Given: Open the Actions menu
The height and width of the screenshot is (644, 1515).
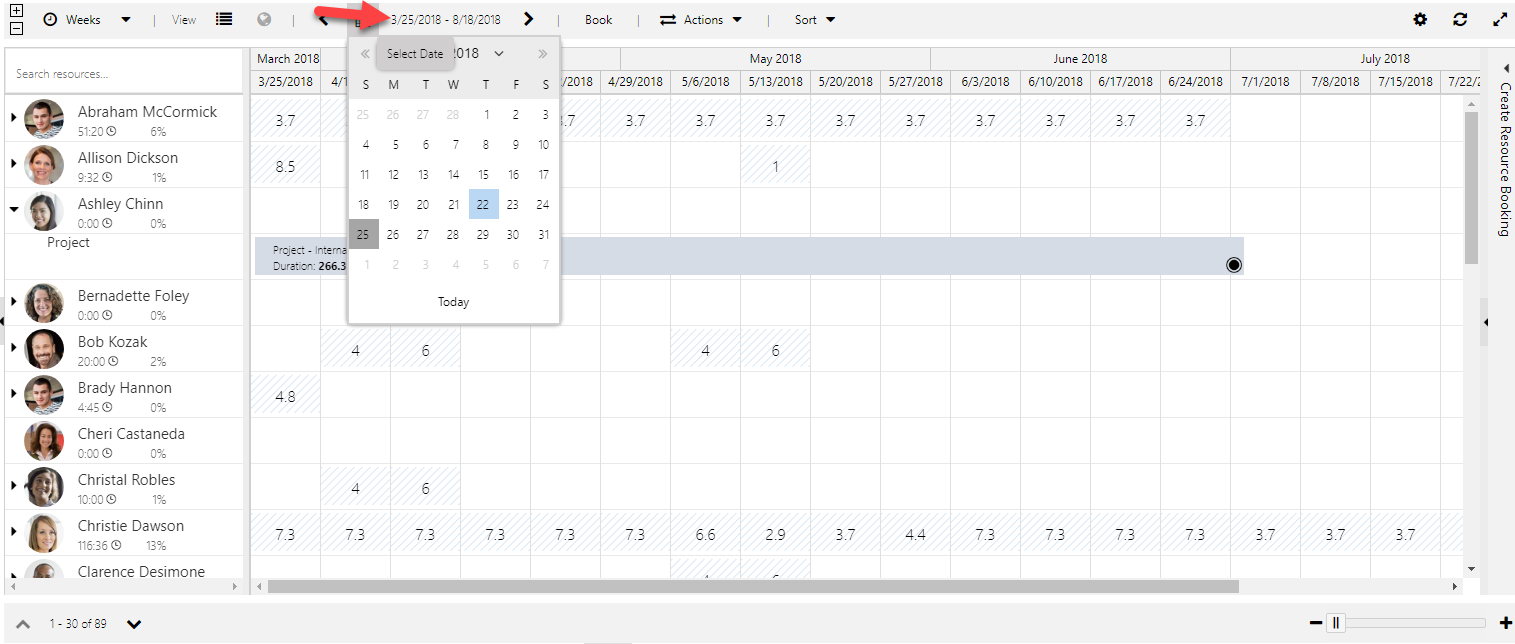Looking at the screenshot, I should pyautogui.click(x=701, y=19).
